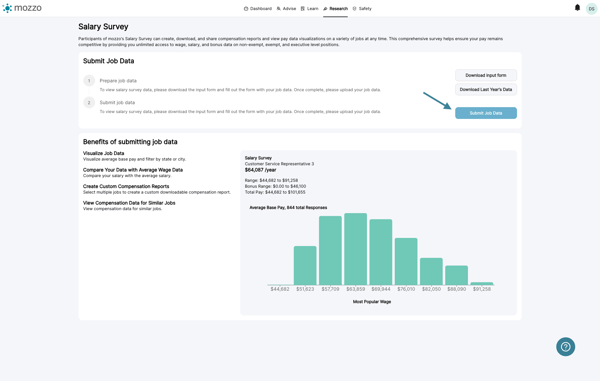Click the chart bar above $76,010
Viewport: 600px width, 381px height.
point(406,262)
